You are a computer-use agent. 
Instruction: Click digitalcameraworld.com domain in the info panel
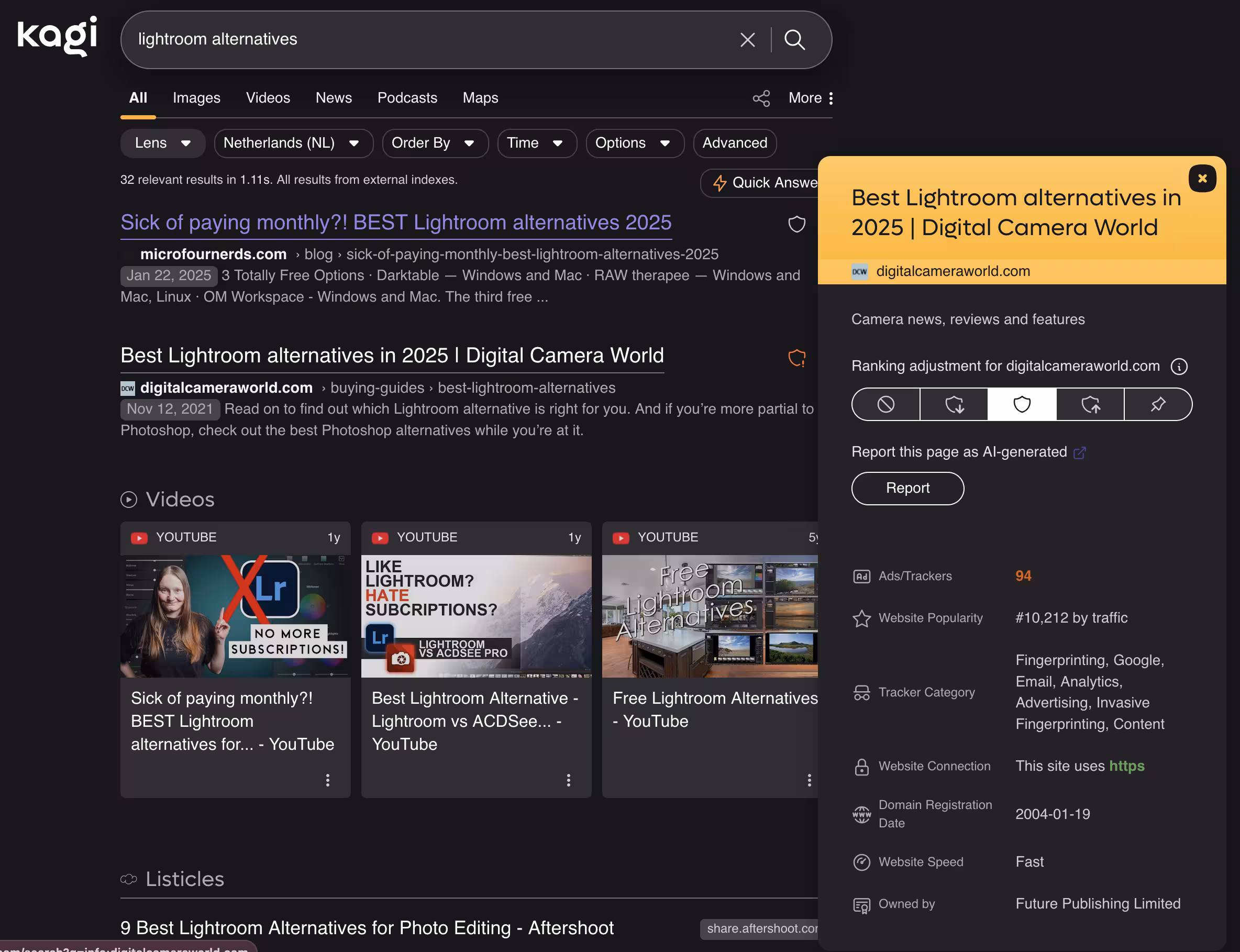tap(953, 271)
